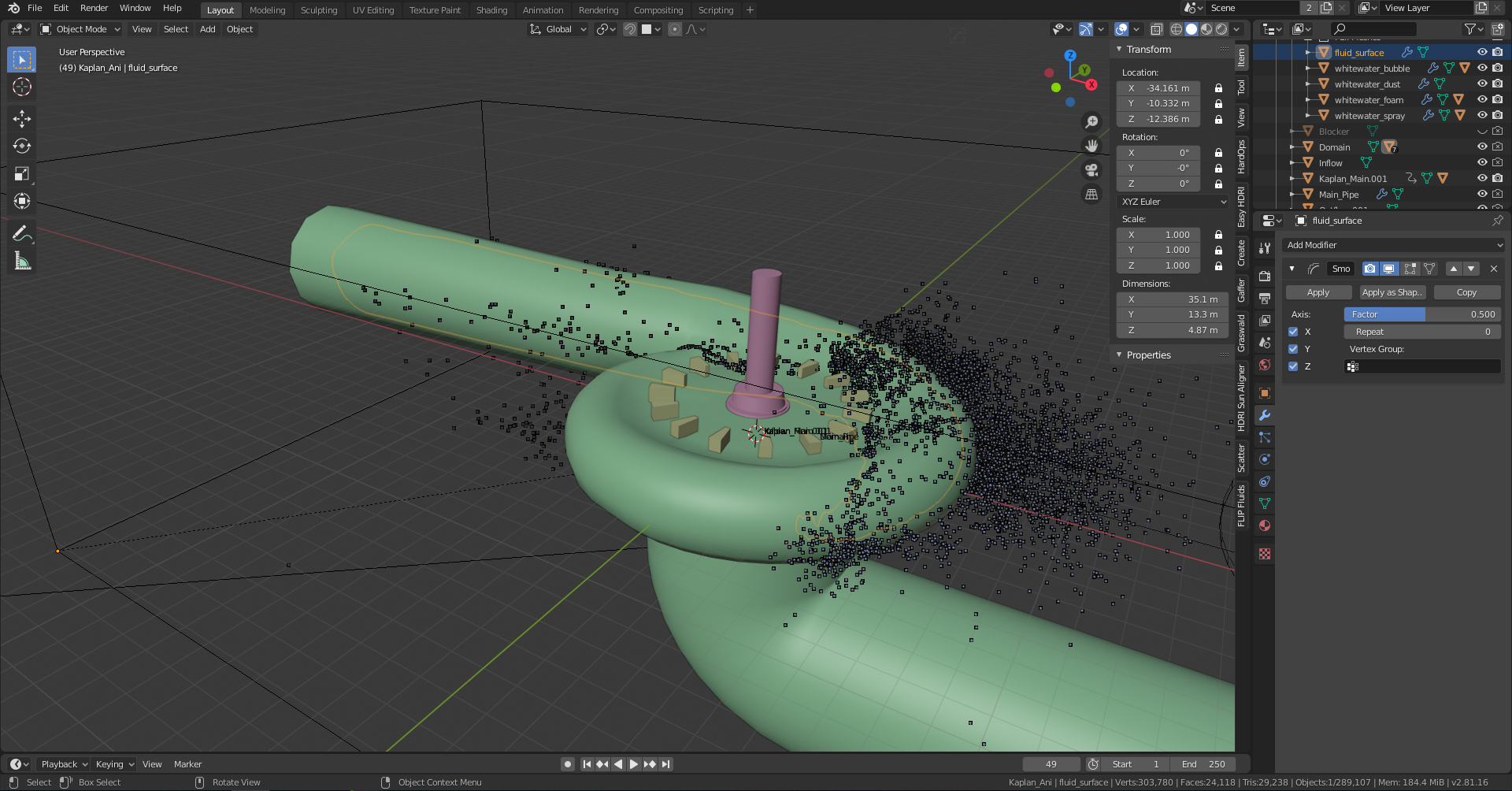
Task: Open the Render properties tab icon
Action: [x=1265, y=277]
